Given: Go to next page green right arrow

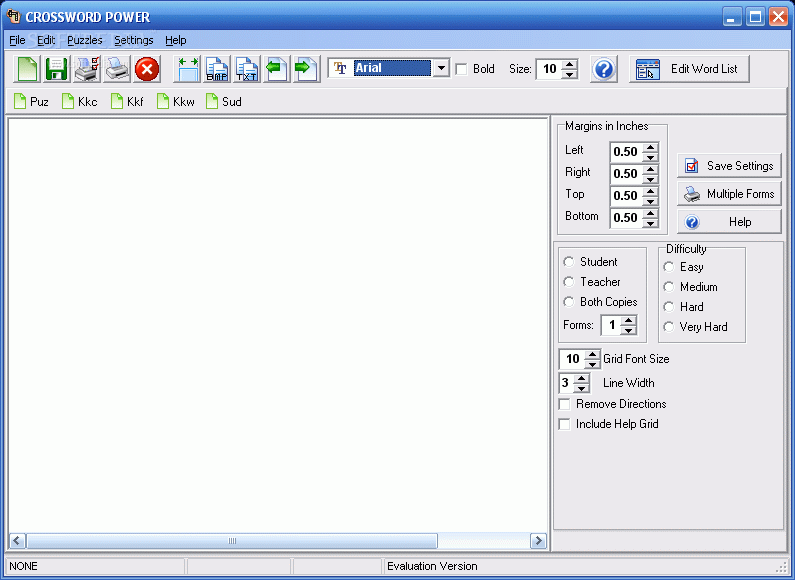Looking at the screenshot, I should coord(307,69).
